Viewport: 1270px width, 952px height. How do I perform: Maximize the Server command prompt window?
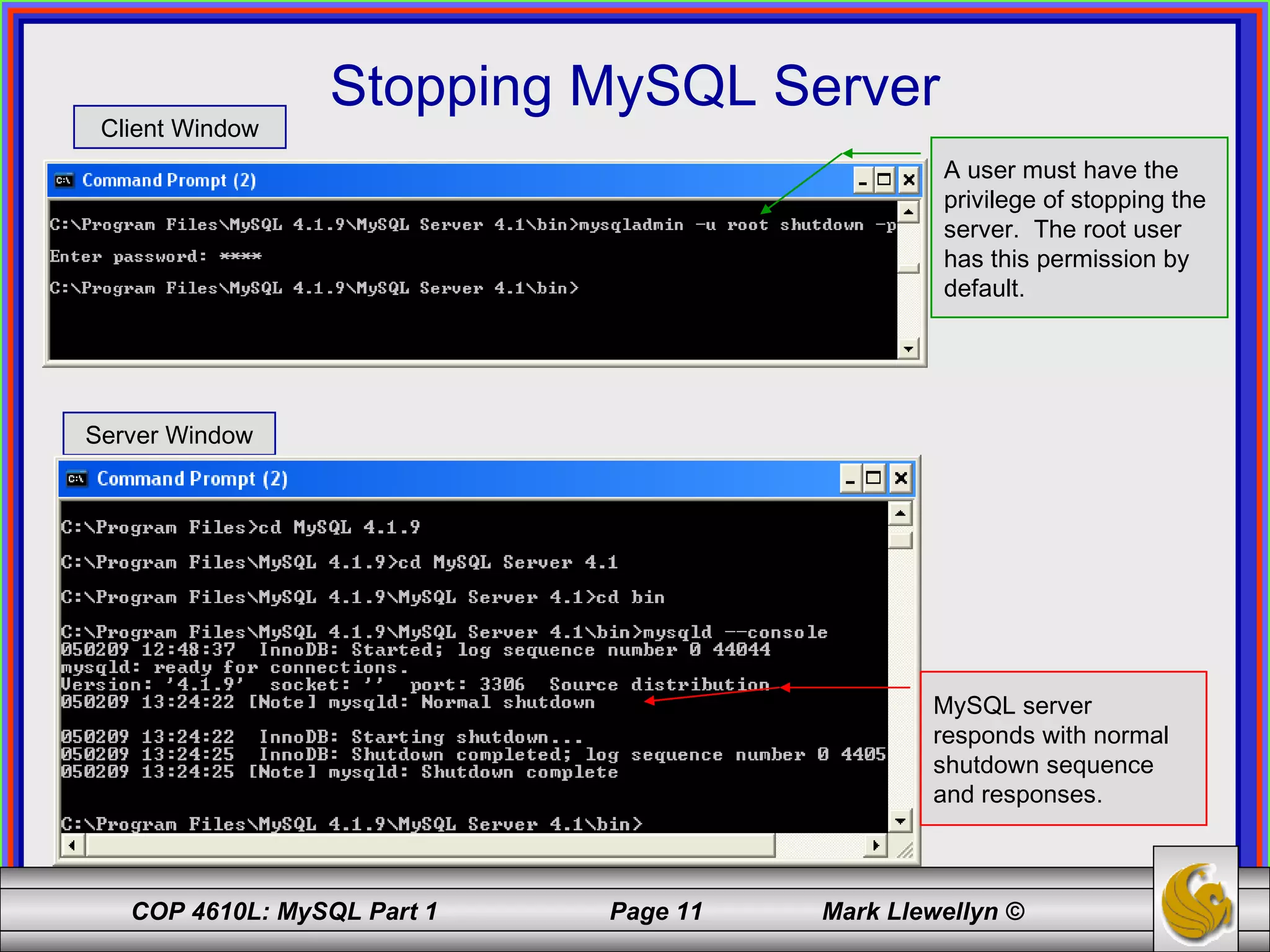click(x=874, y=478)
